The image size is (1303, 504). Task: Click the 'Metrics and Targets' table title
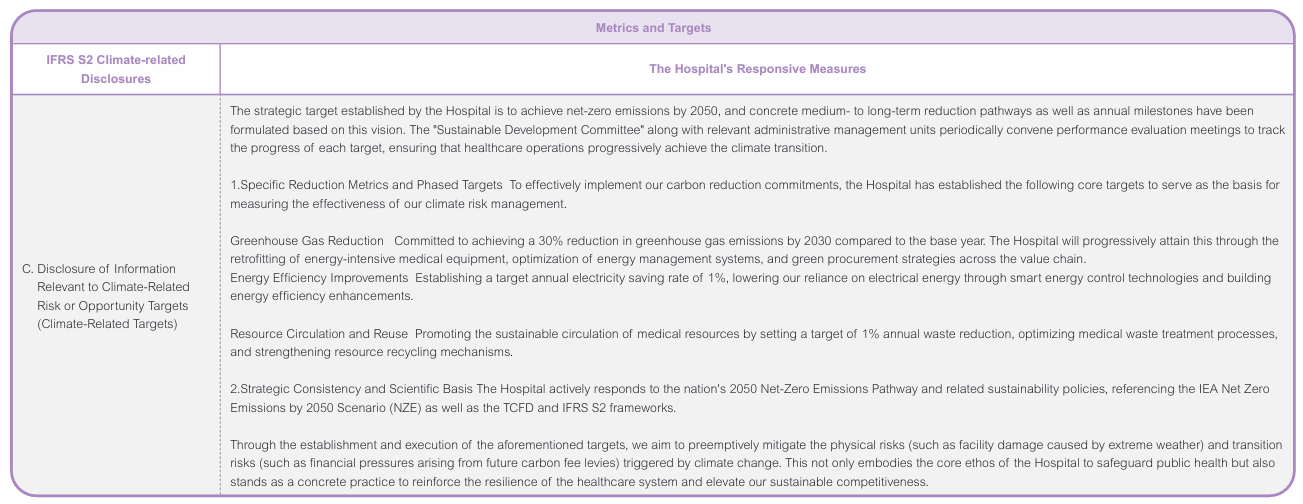(x=653, y=28)
